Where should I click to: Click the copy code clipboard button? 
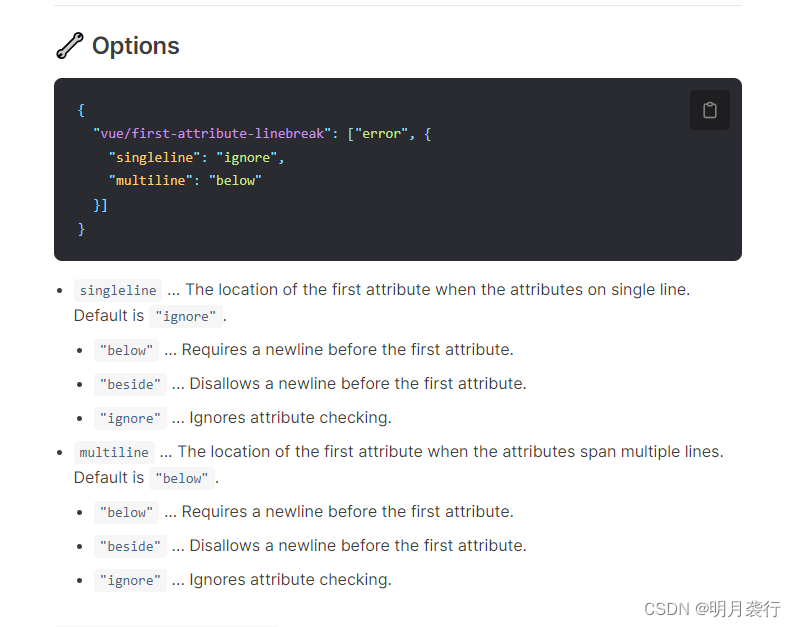(x=709, y=110)
